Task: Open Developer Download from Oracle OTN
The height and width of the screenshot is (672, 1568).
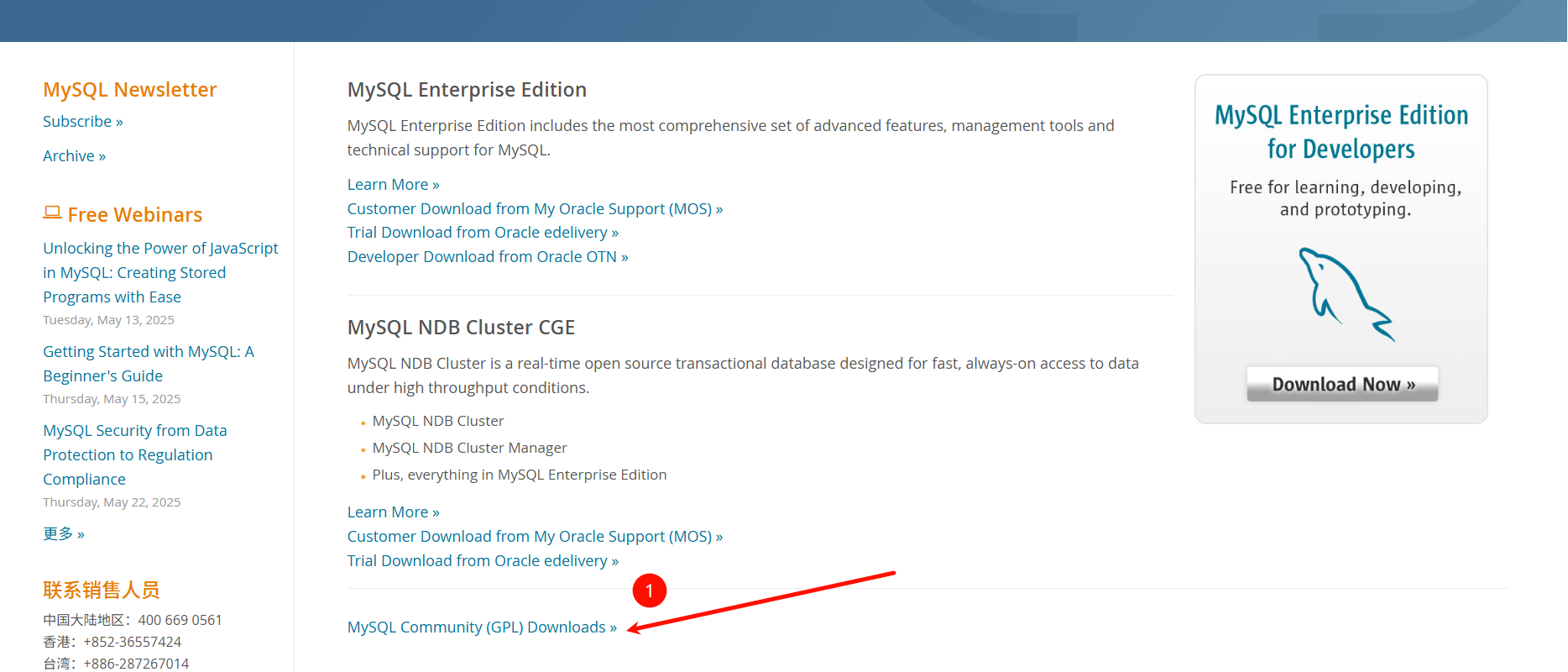Action: [488, 257]
